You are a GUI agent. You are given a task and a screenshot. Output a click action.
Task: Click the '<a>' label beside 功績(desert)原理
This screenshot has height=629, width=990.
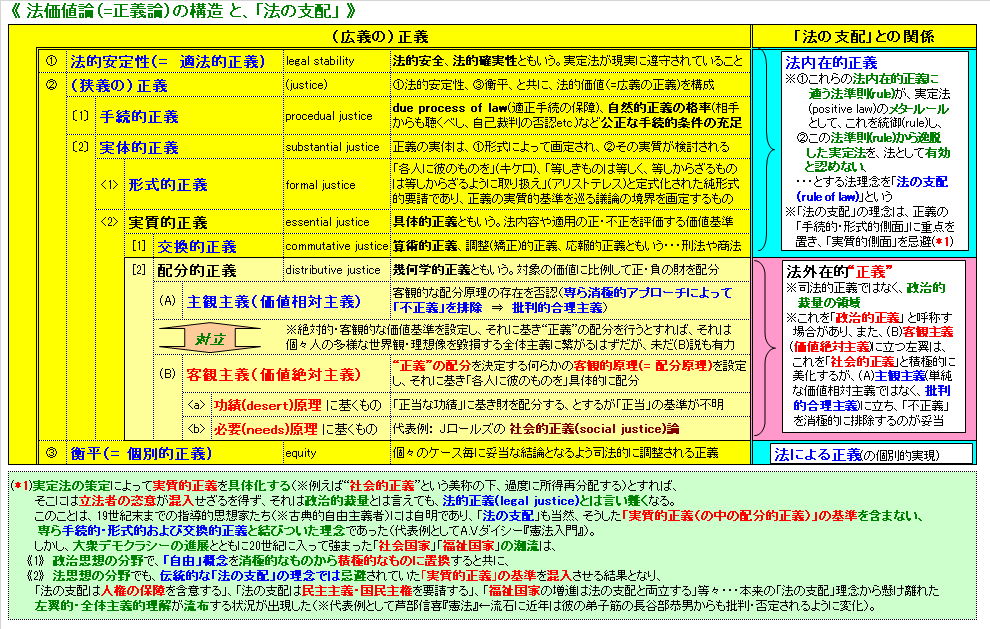click(x=196, y=405)
